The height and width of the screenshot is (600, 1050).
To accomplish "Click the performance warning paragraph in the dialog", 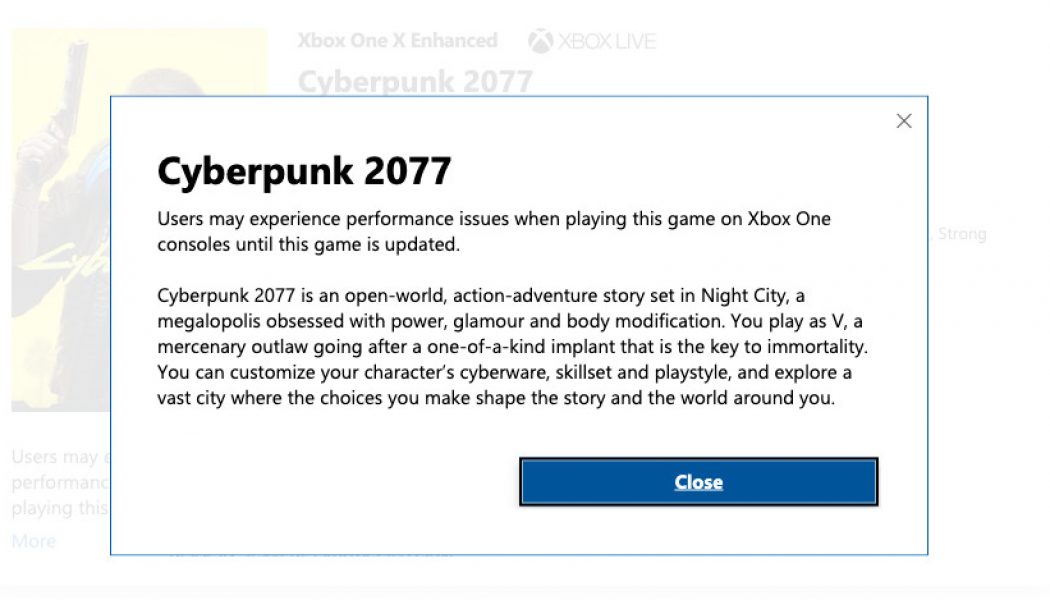I will point(493,231).
